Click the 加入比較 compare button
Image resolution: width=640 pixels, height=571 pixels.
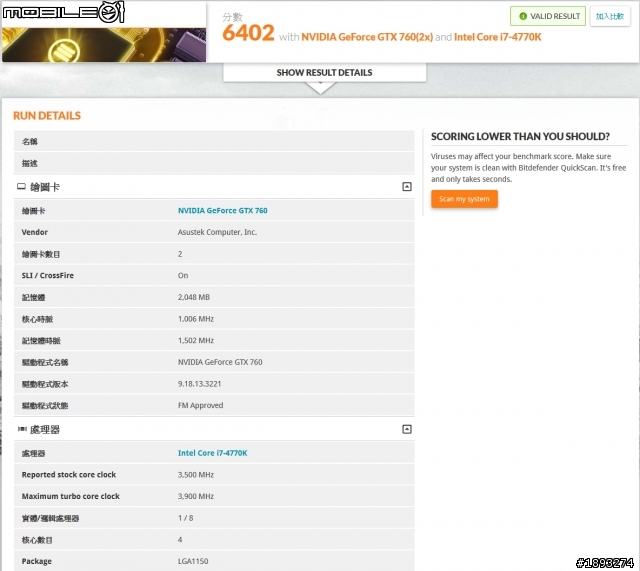click(609, 16)
